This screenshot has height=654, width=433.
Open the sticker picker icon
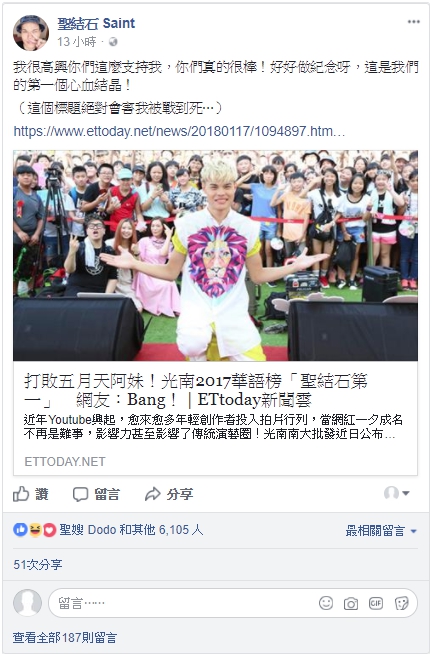[x=401, y=603]
